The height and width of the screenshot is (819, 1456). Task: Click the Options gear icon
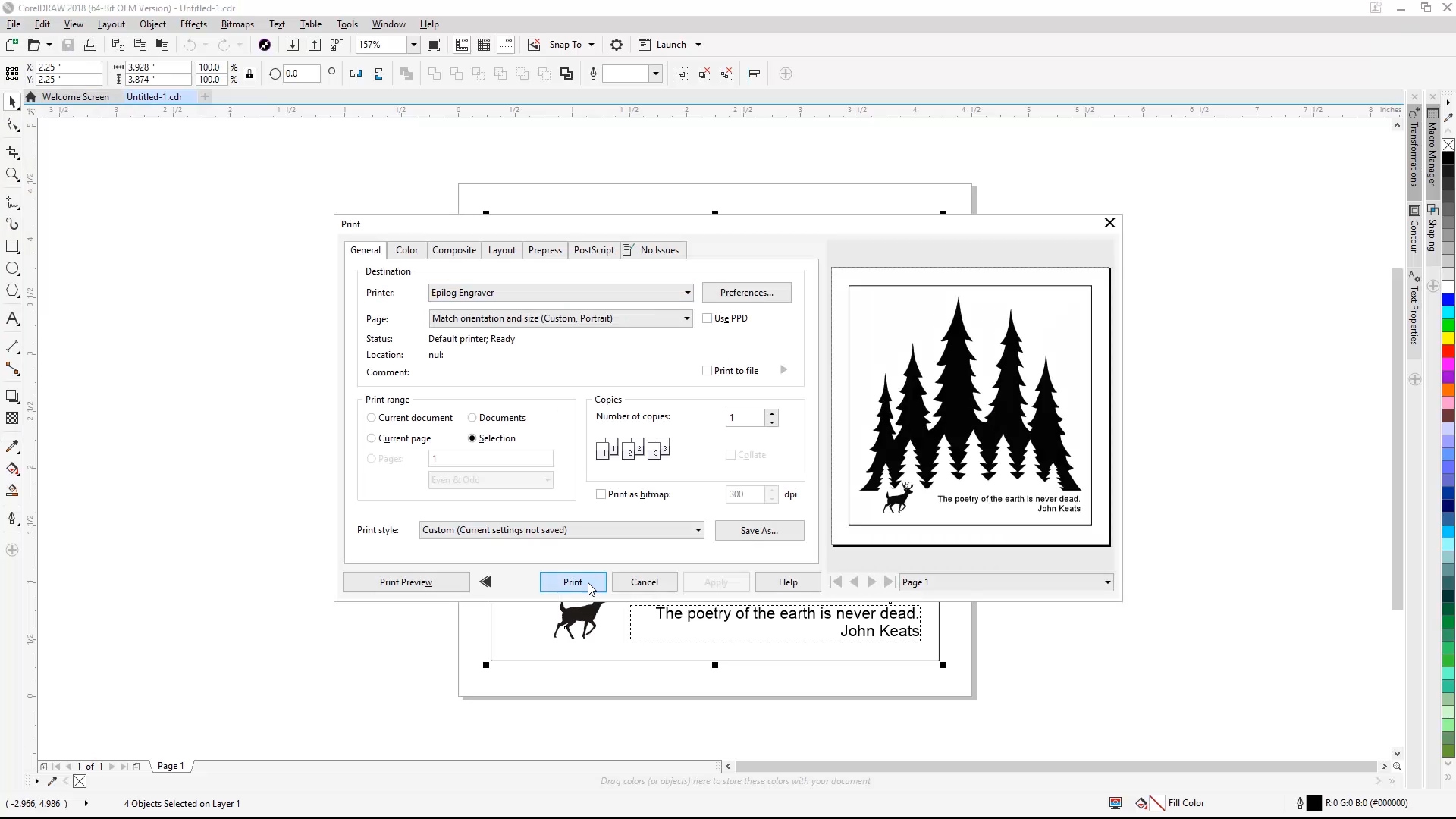click(617, 45)
